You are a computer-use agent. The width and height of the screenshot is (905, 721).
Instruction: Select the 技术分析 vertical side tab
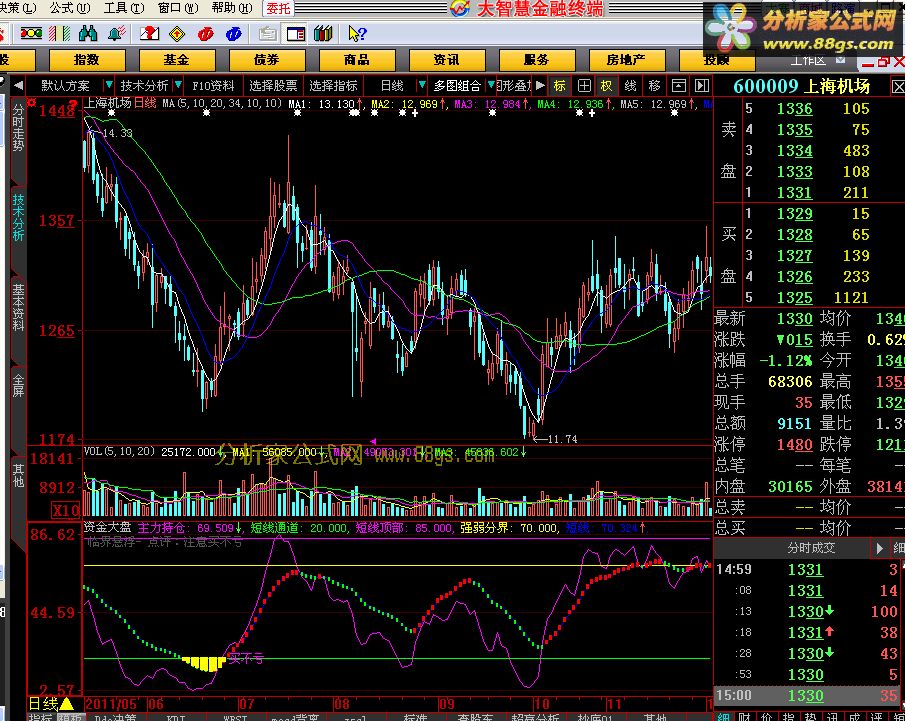point(18,218)
